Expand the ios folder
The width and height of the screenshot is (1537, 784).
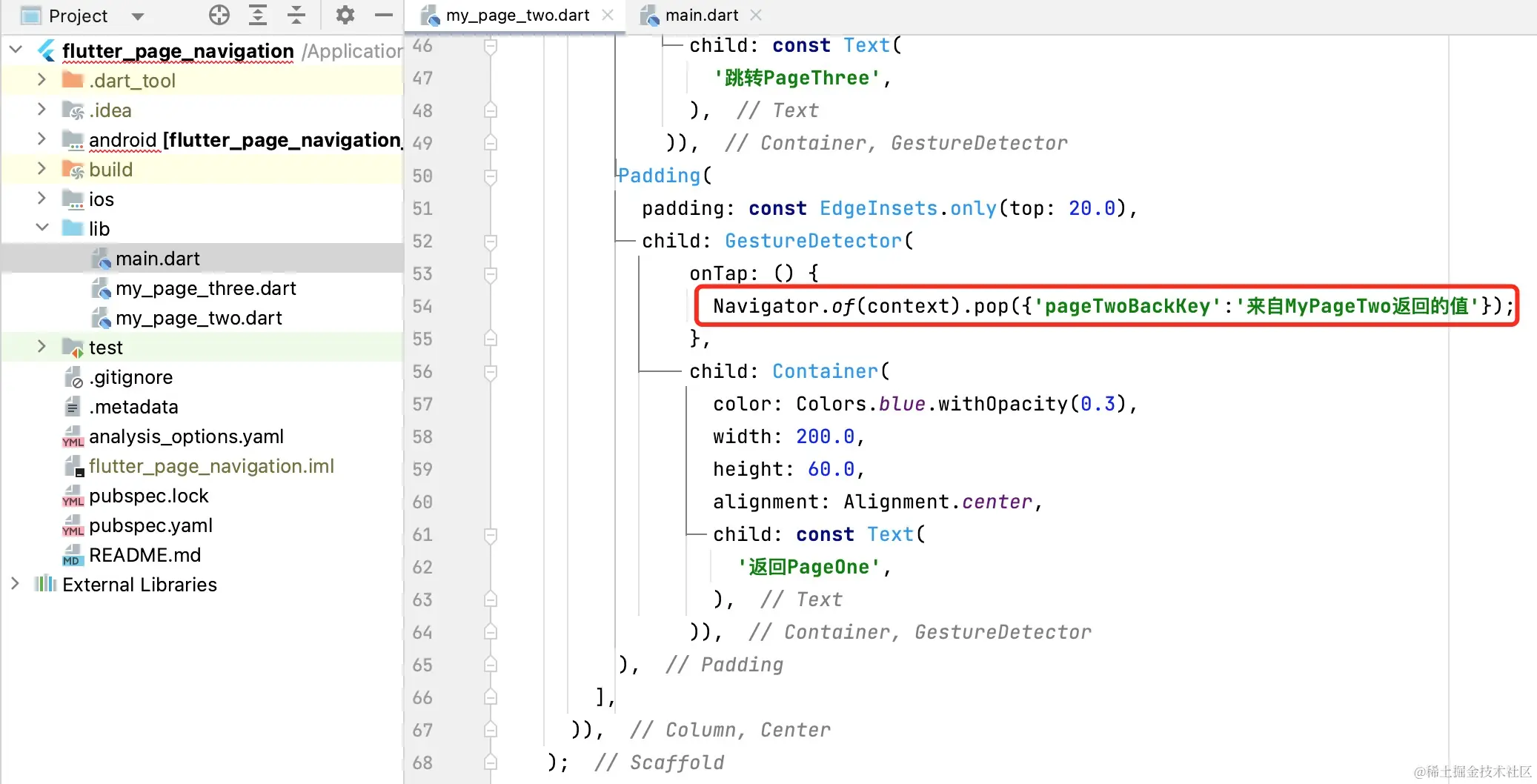pos(42,199)
